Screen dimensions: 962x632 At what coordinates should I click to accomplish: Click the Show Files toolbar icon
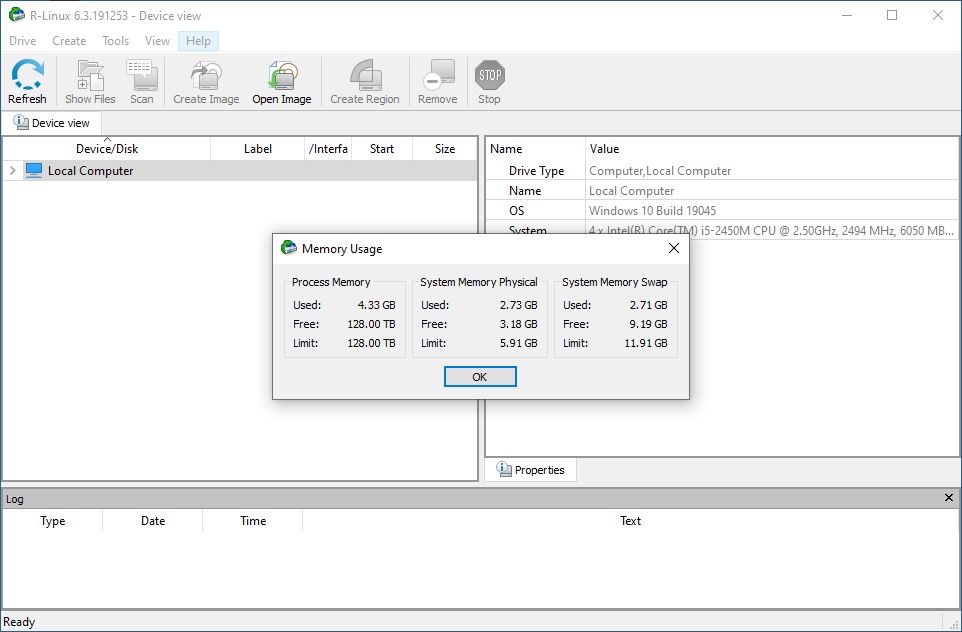[x=90, y=75]
